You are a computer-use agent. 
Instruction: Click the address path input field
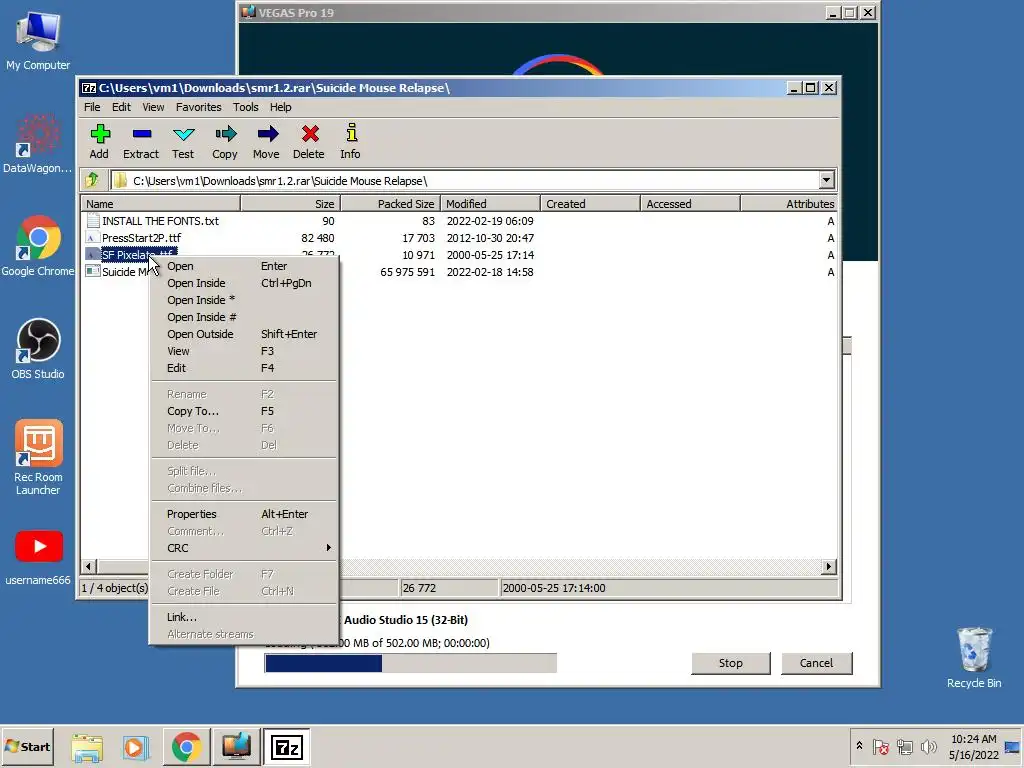pos(465,180)
